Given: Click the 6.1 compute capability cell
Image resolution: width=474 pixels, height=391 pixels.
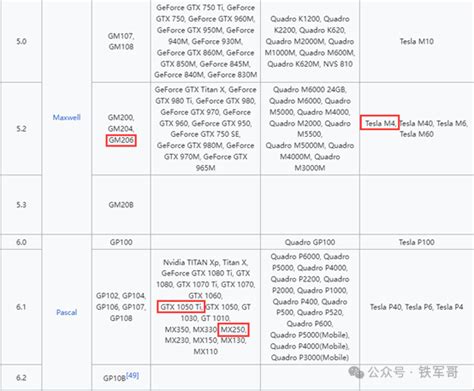Looking at the screenshot, I should (21, 307).
